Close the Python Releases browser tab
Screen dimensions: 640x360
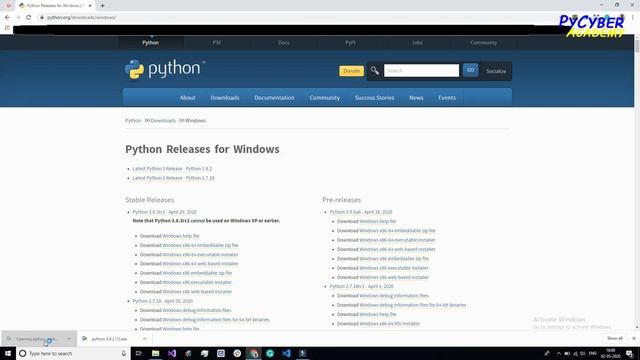tap(90, 6)
